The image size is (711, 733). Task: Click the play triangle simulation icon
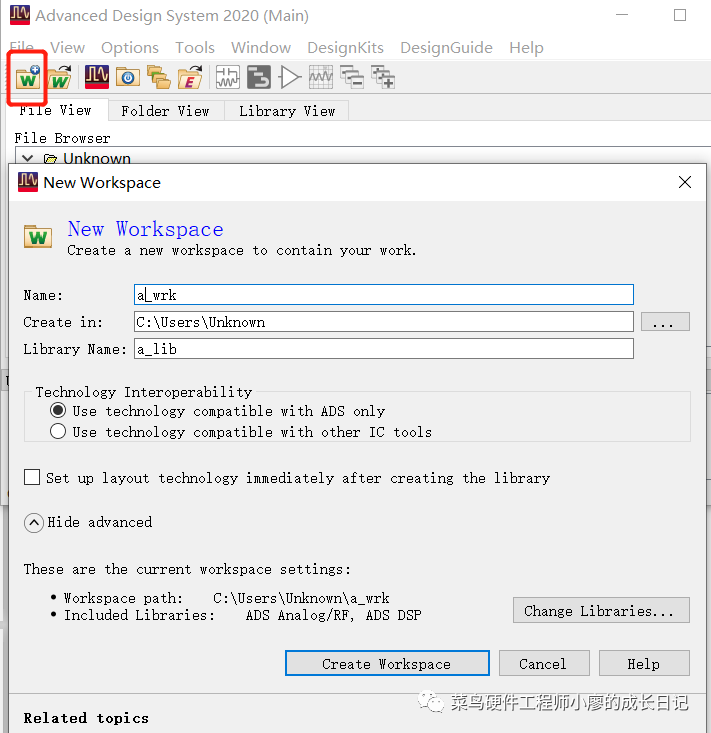289,77
